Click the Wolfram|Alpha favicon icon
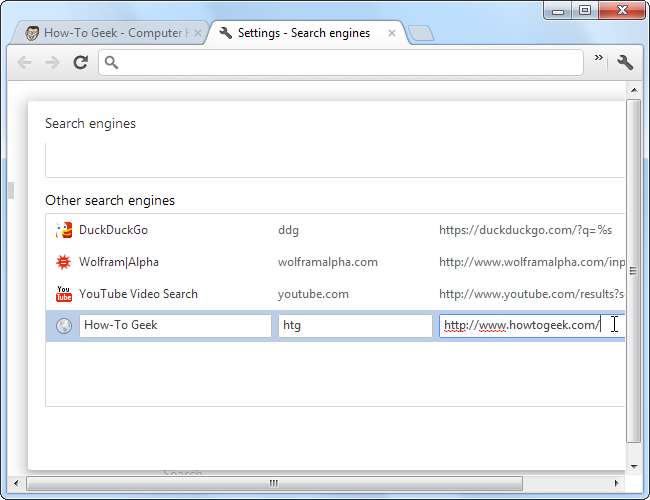Image resolution: width=650 pixels, height=500 pixels. pos(64,262)
